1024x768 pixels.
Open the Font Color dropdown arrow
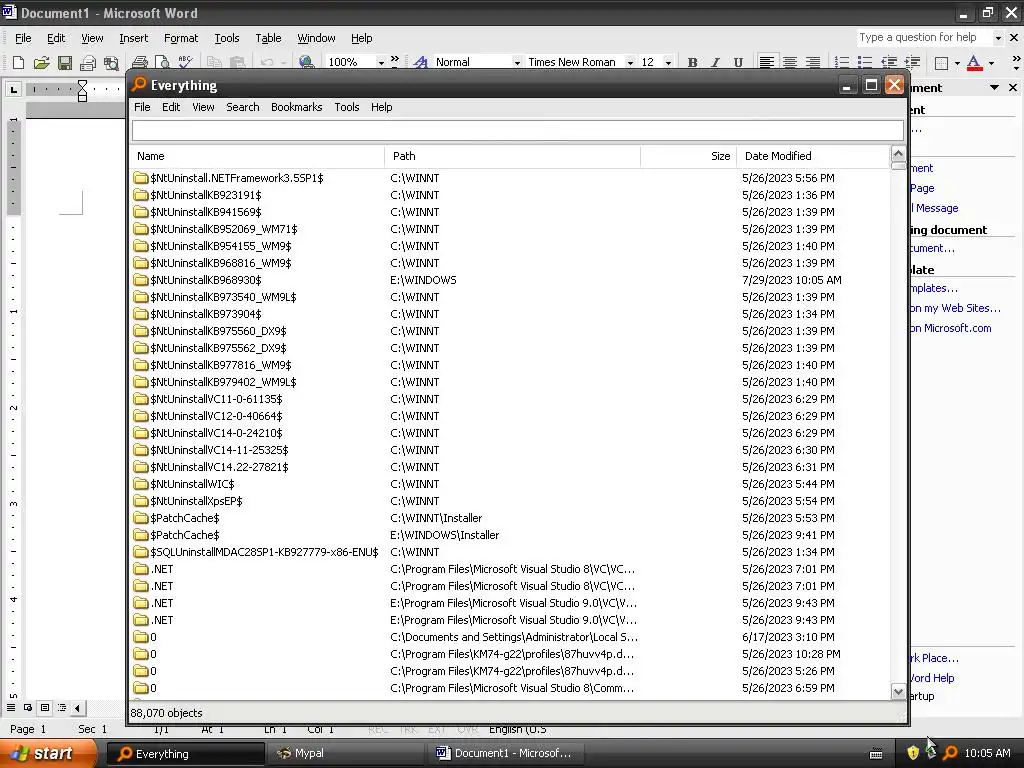tap(991, 63)
